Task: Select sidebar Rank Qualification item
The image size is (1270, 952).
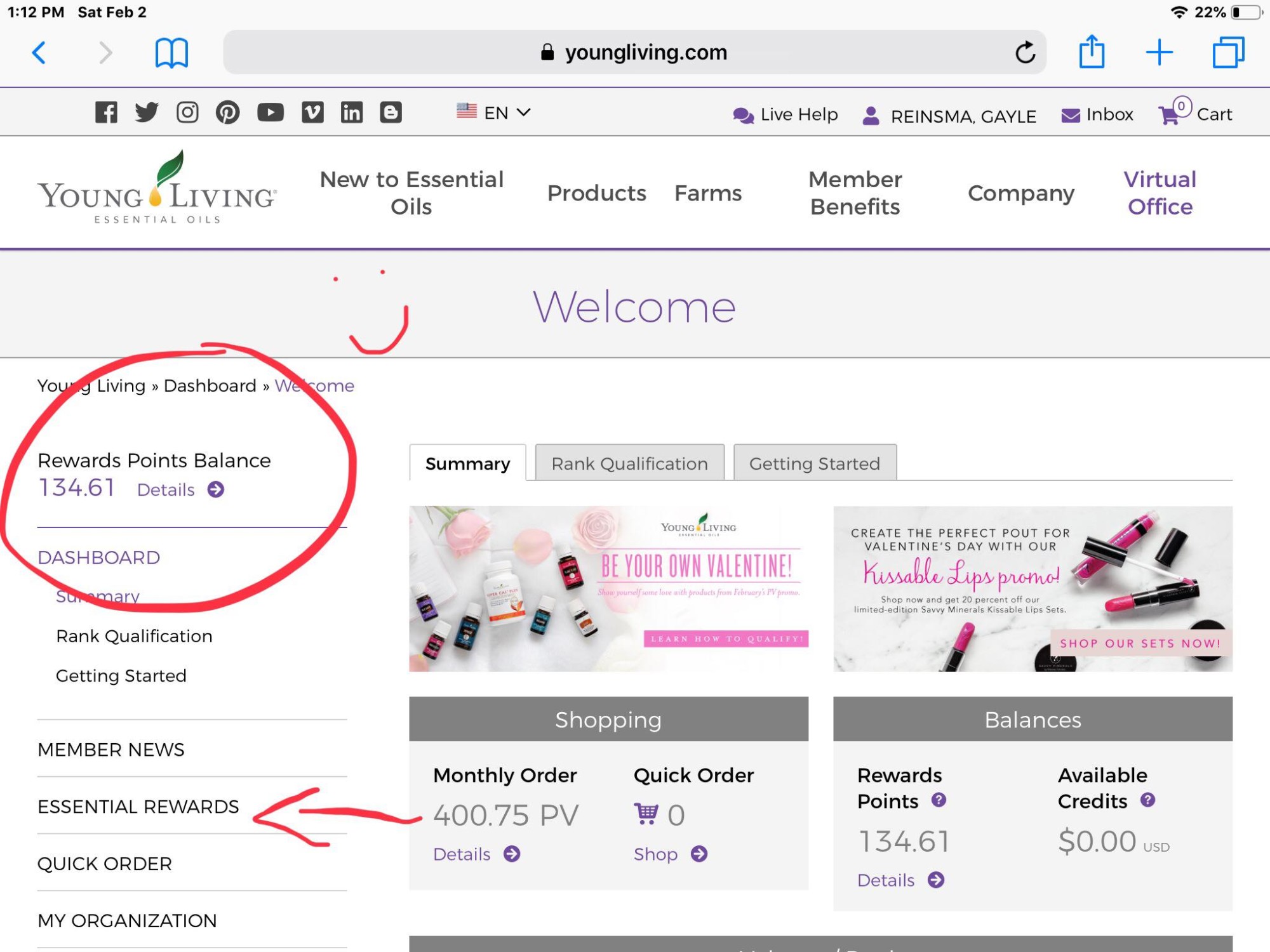Action: [134, 636]
